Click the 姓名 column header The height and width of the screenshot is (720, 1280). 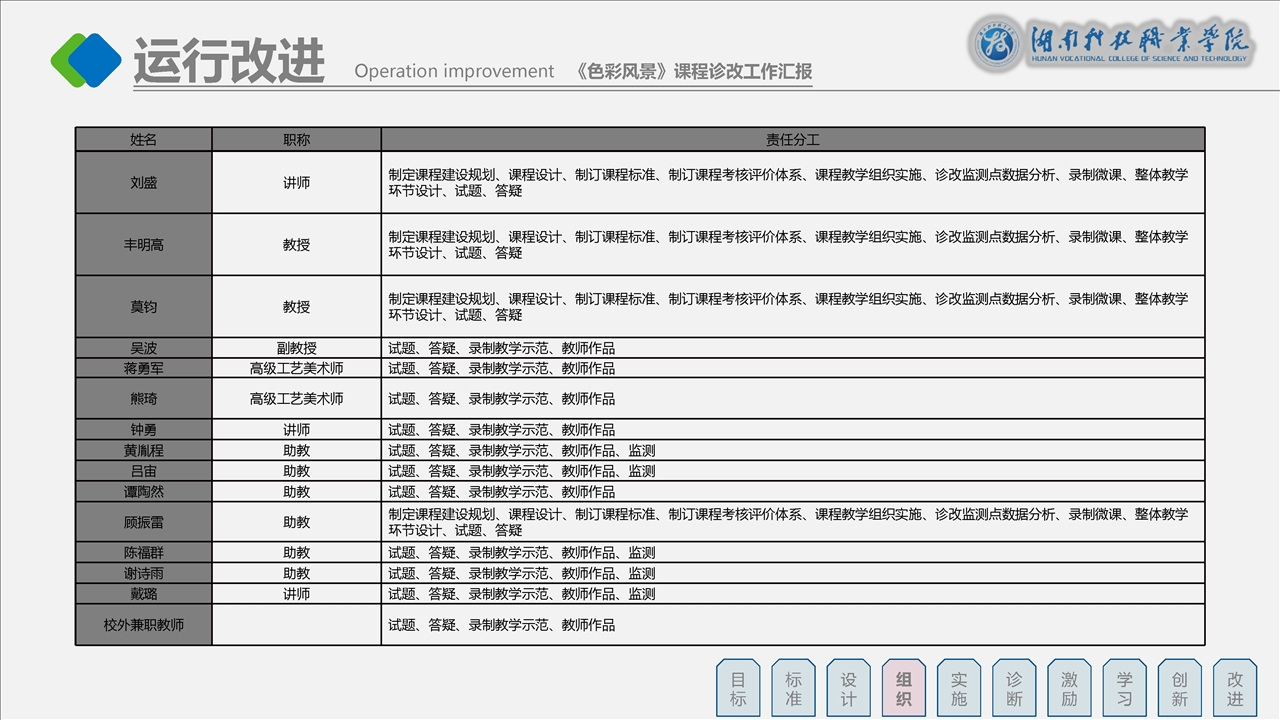[x=144, y=140]
